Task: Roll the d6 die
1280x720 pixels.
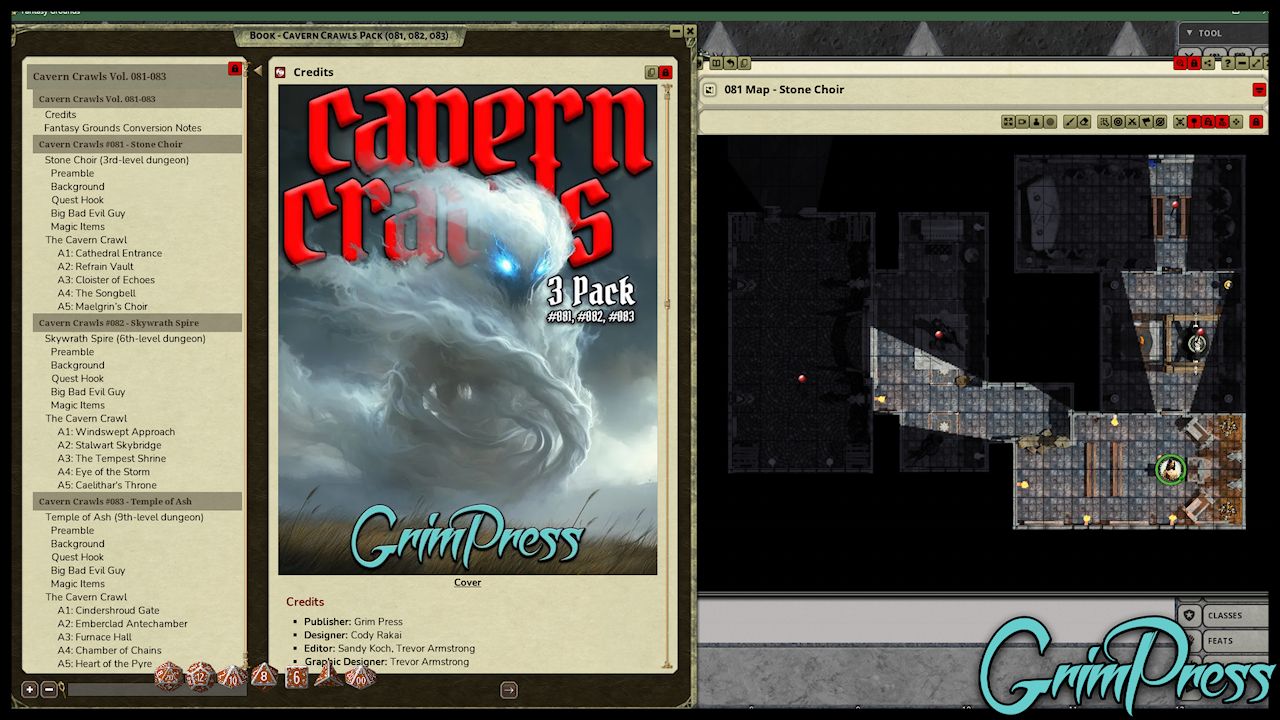Action: [x=297, y=677]
